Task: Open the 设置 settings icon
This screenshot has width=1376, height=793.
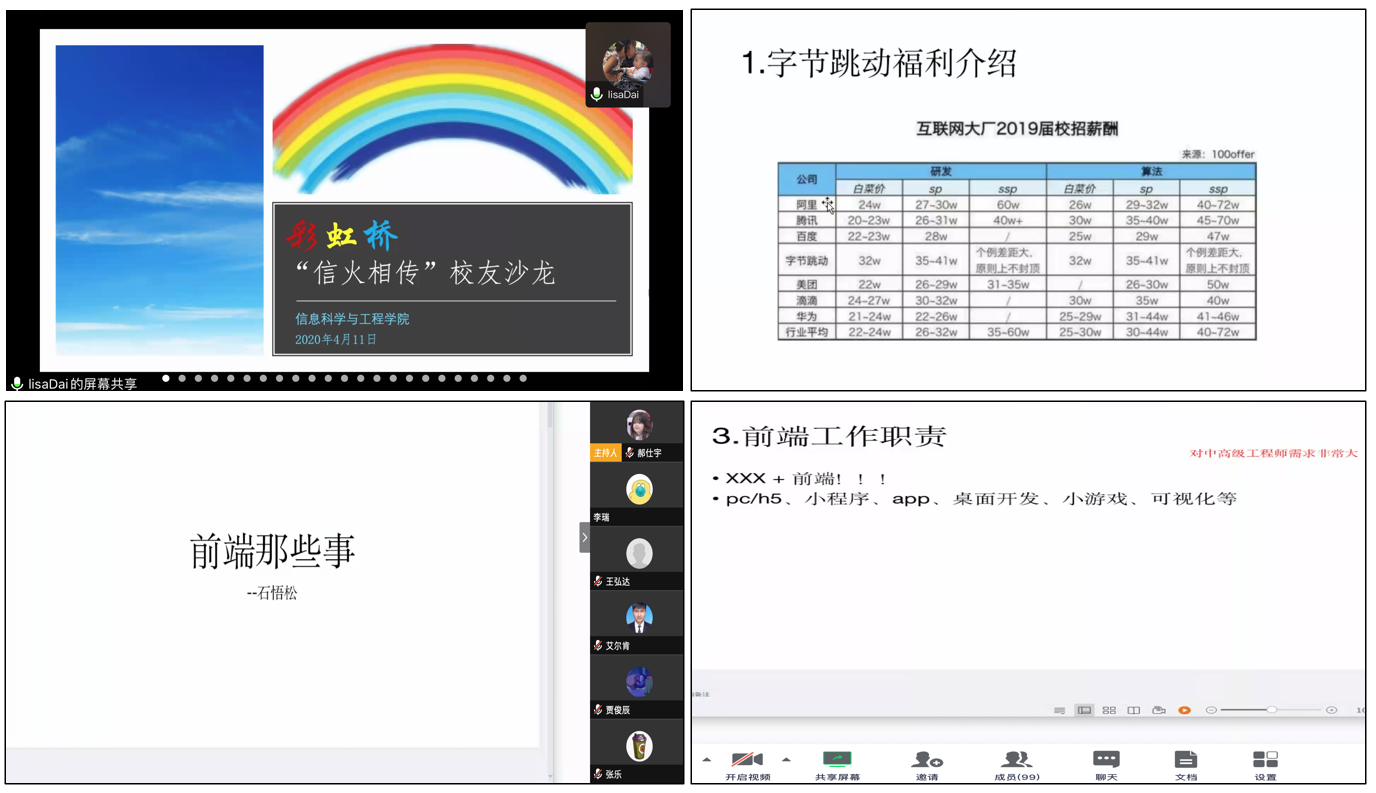Action: pyautogui.click(x=1265, y=760)
